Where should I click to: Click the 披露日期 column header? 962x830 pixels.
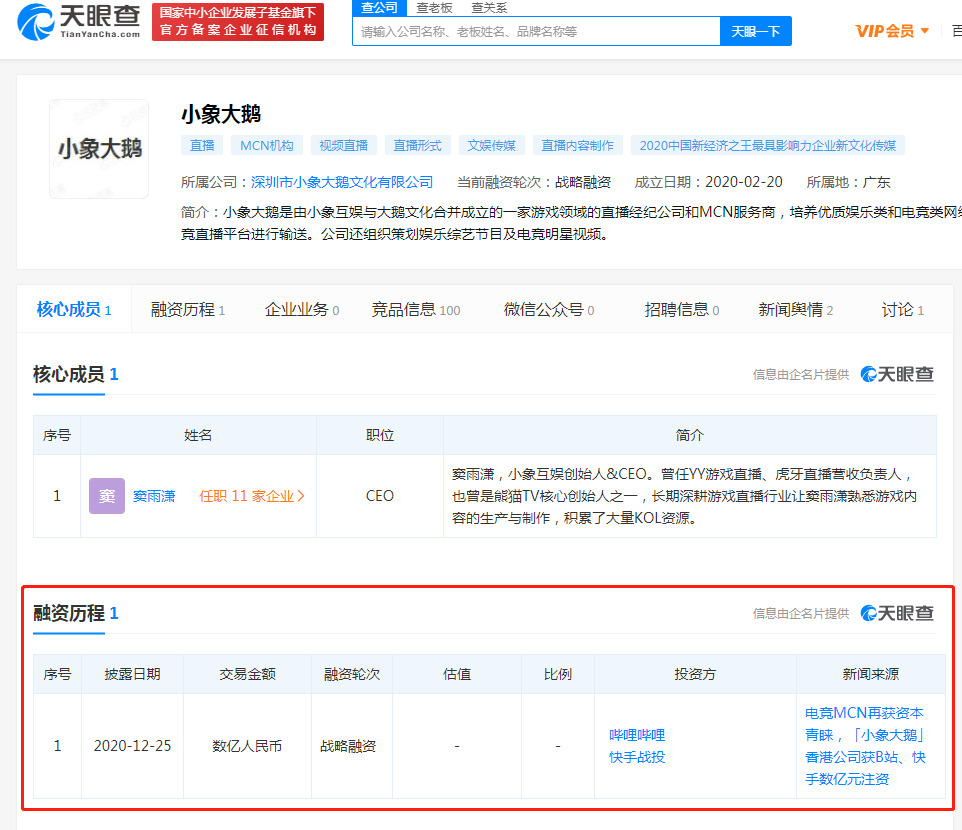coord(133,674)
